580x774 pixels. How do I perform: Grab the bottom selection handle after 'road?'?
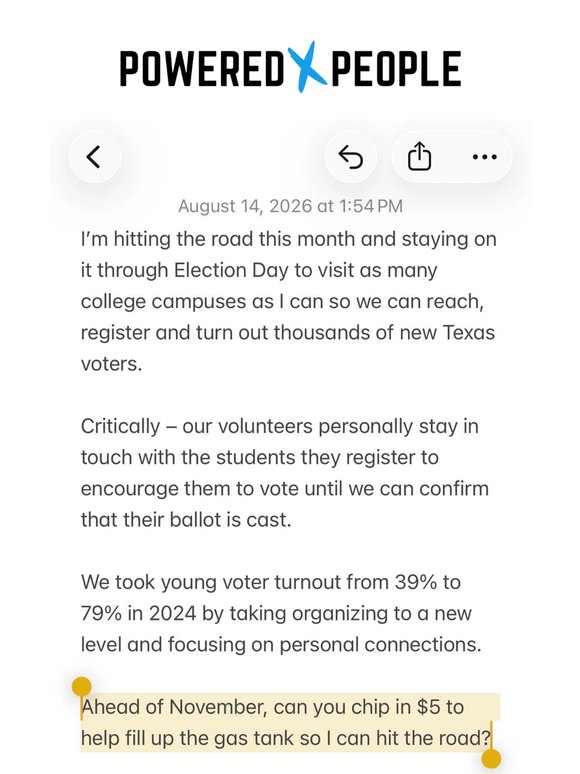coord(491,758)
